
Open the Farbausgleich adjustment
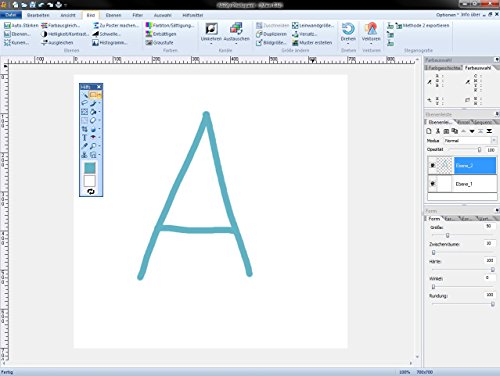60,25
